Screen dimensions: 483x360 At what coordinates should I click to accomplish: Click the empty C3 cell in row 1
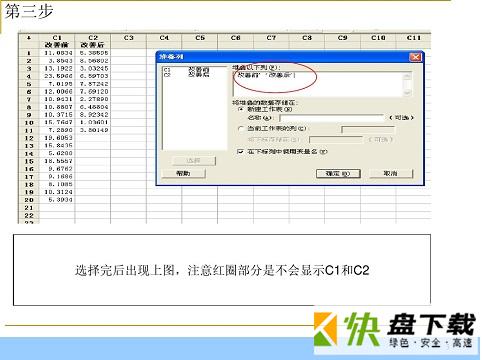128,53
